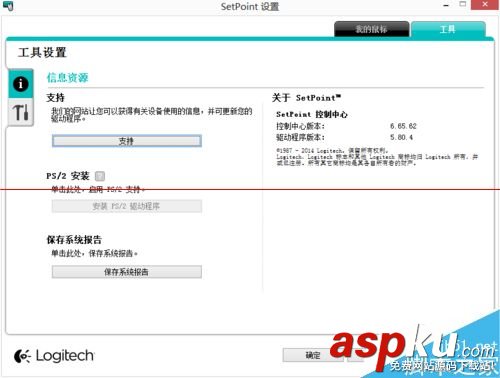Click the 驱动程序版本 label
Image resolution: width=500 pixels, height=378 pixels.
(x=300, y=137)
